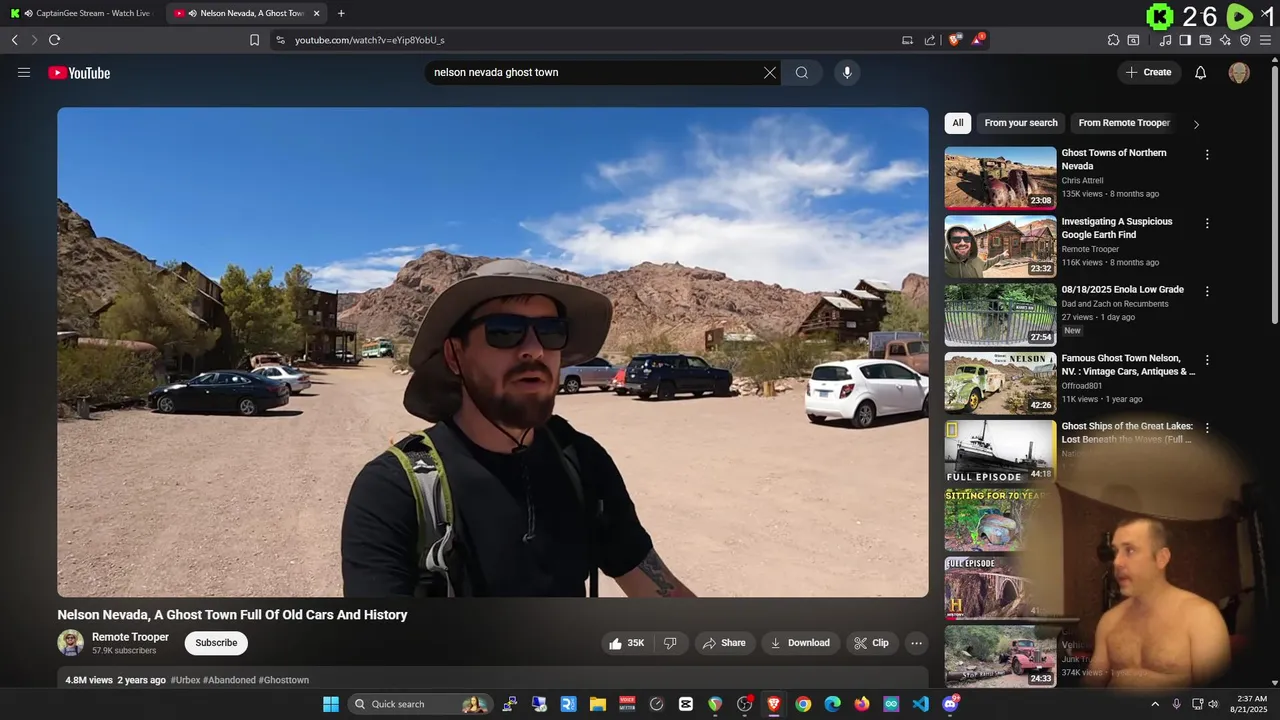Click the #Abandoned hashtag
Viewport: 1280px width, 720px height.
point(229,680)
